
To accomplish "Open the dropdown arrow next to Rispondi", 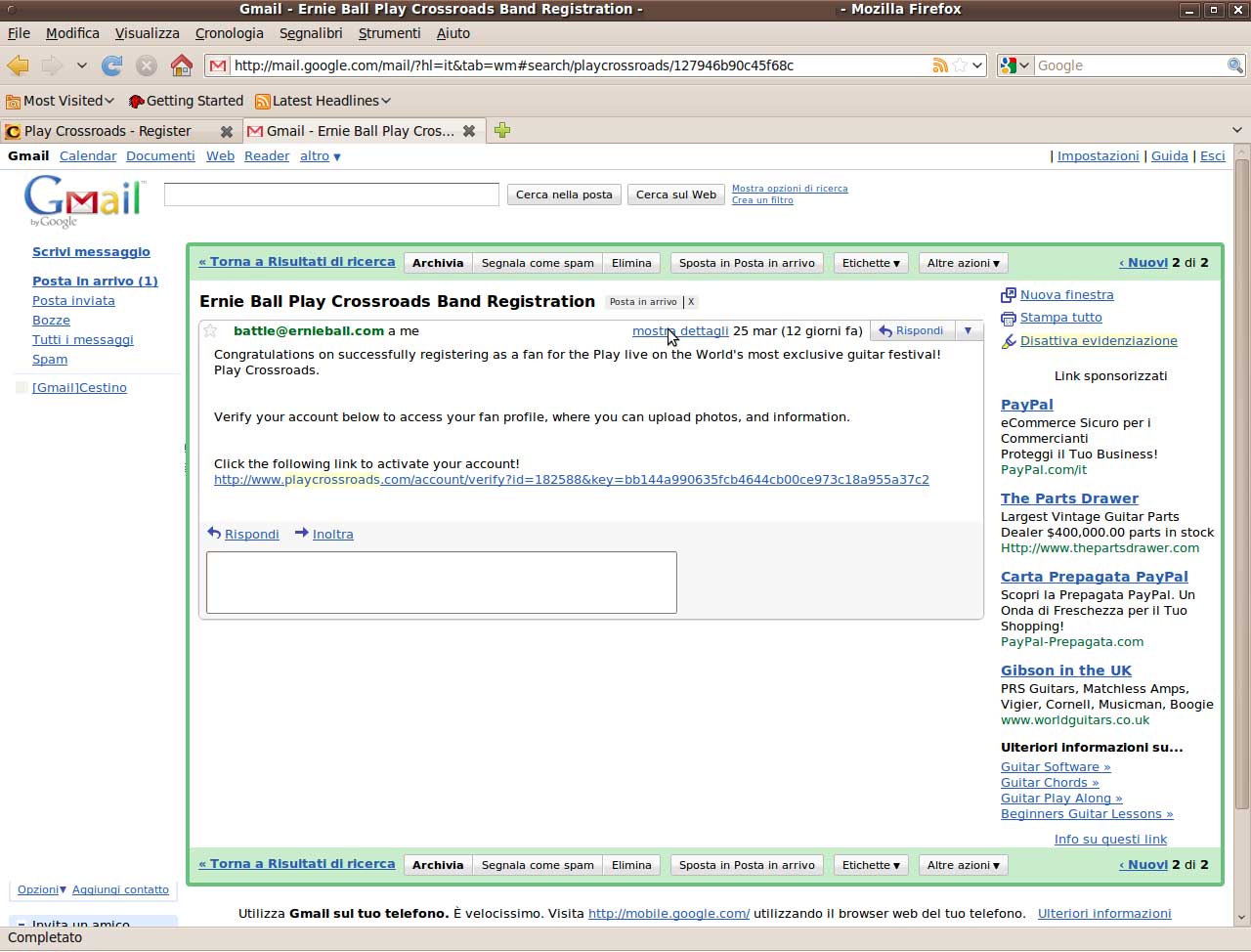I will click(968, 331).
